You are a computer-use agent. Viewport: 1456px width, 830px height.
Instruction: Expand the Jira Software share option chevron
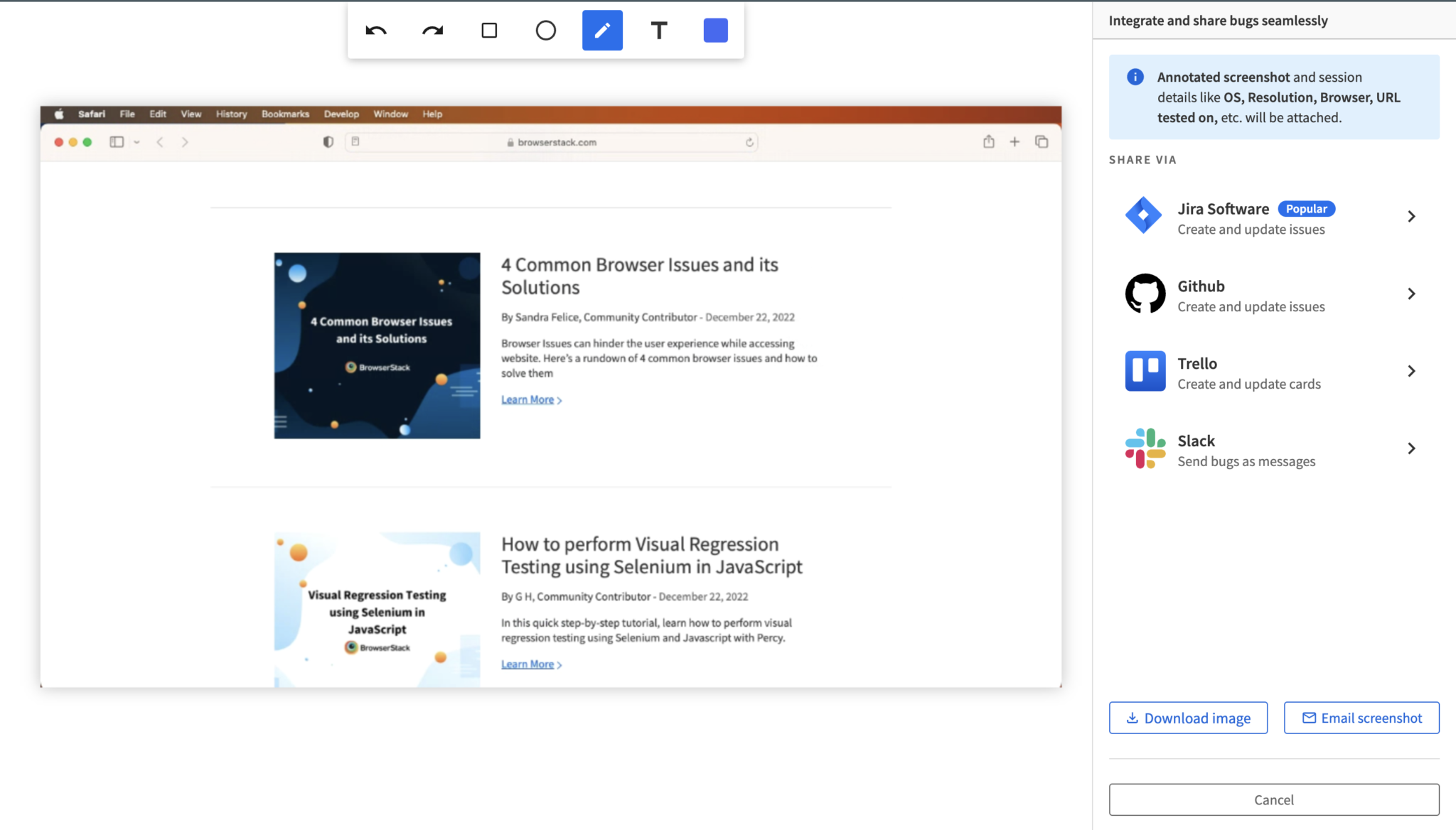tap(1411, 217)
